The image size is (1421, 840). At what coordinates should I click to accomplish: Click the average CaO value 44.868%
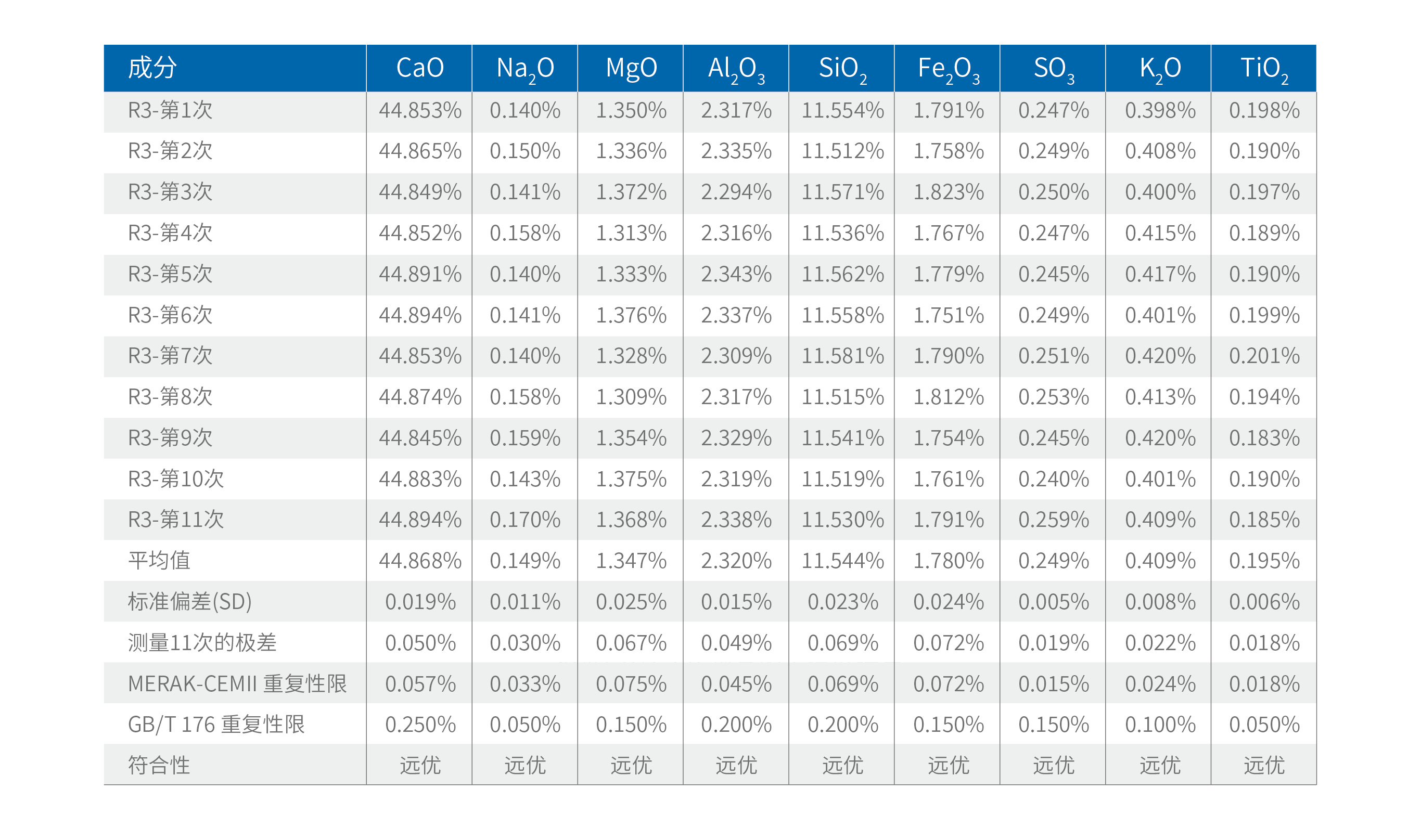pyautogui.click(x=420, y=561)
